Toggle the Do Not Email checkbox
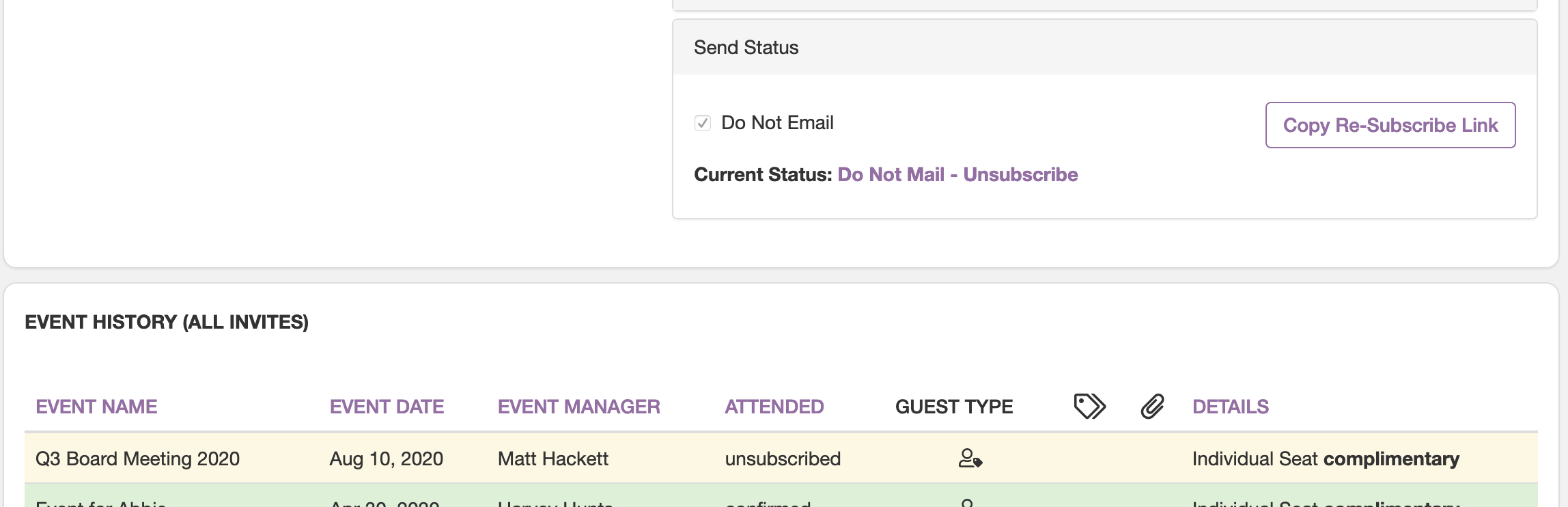The height and width of the screenshot is (507, 1568). 703,123
